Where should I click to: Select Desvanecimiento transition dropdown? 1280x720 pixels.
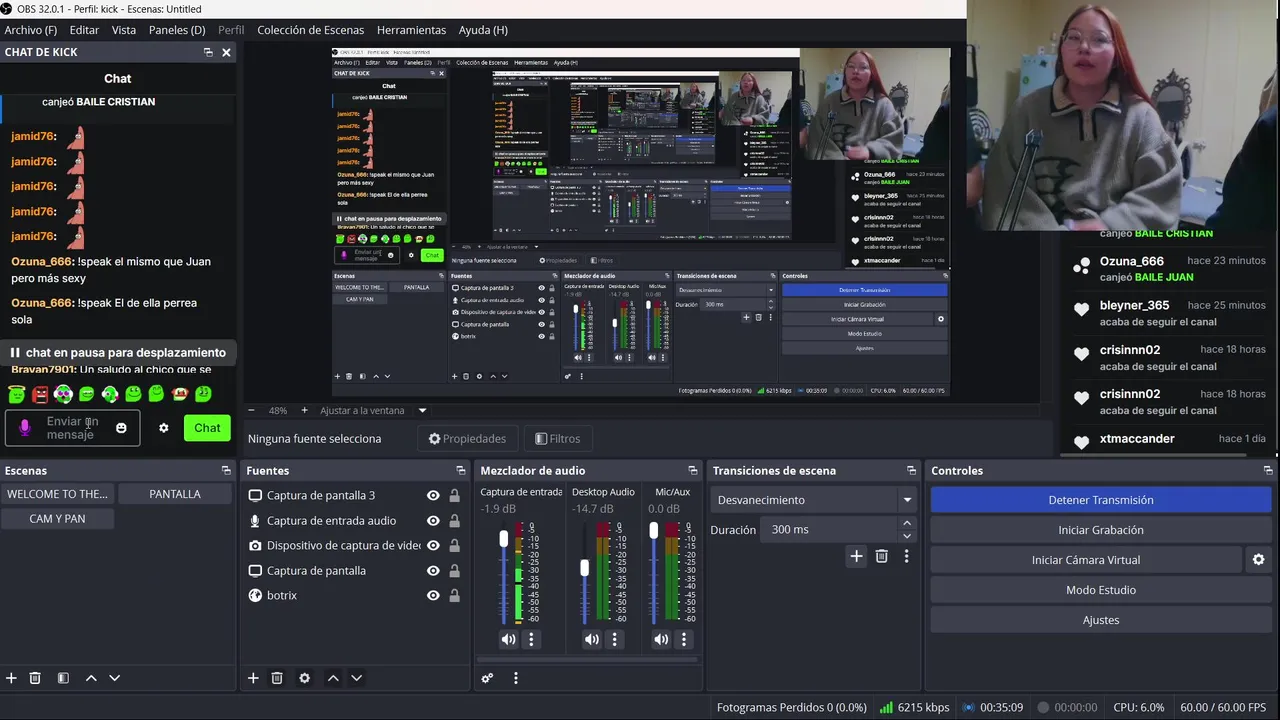tap(814, 500)
